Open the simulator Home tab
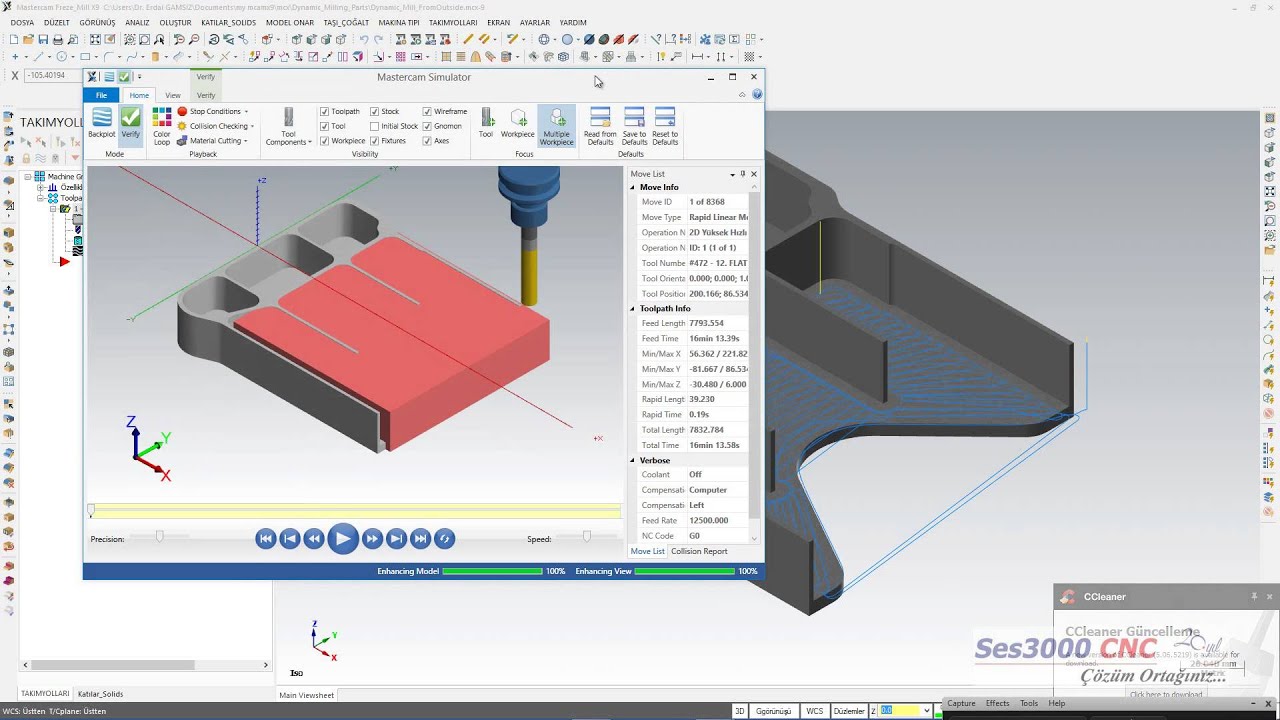The width and height of the screenshot is (1280, 720). point(139,95)
